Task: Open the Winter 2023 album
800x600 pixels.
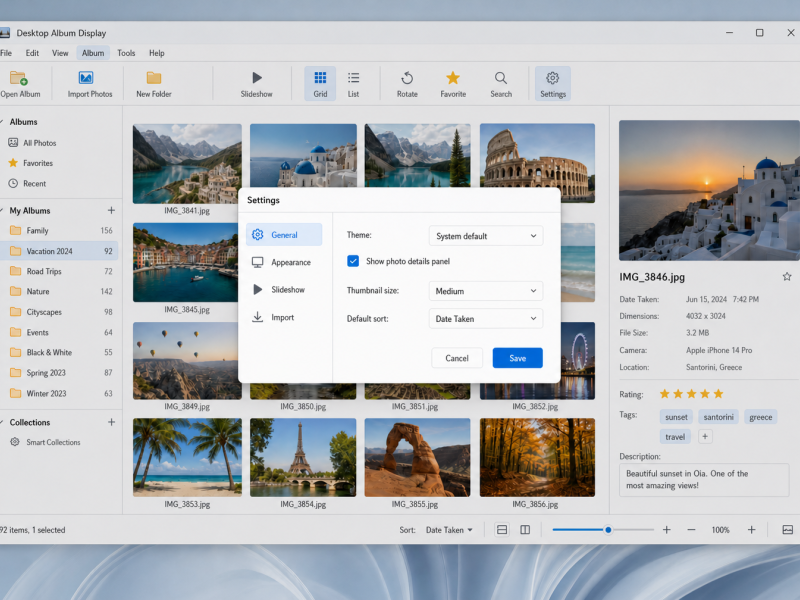Action: pos(60,393)
